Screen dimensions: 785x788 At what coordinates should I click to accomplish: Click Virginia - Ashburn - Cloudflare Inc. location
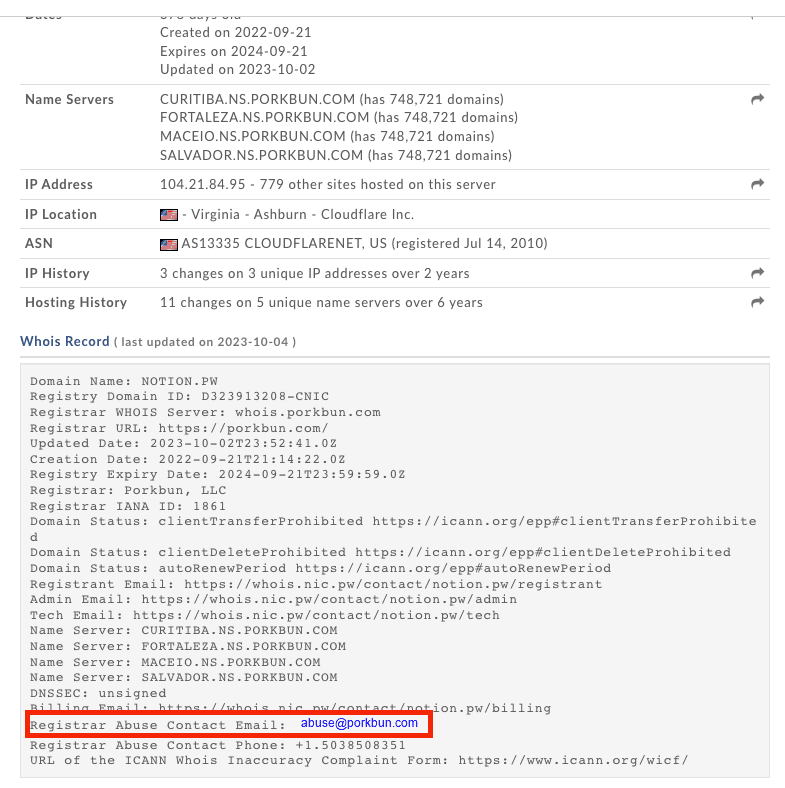[x=303, y=215]
